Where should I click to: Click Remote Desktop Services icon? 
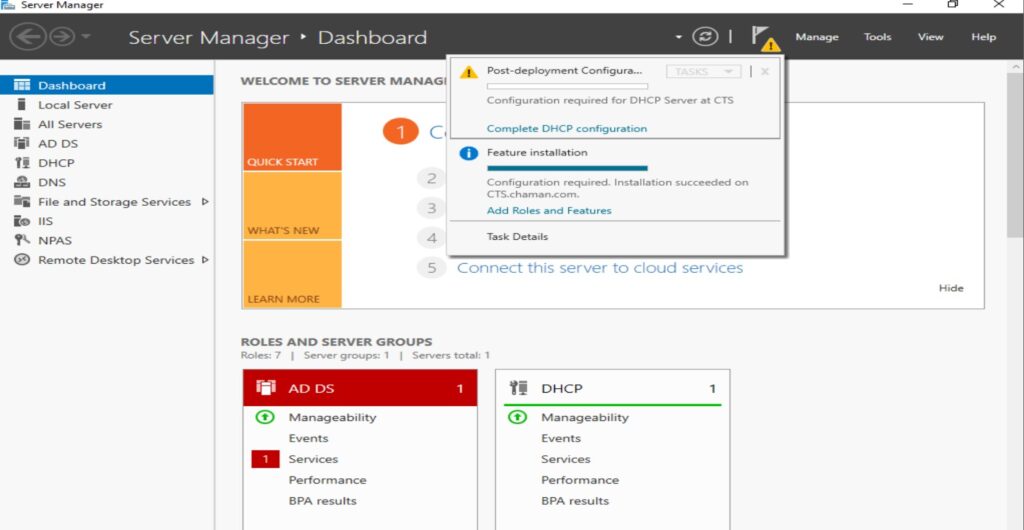[x=22, y=260]
